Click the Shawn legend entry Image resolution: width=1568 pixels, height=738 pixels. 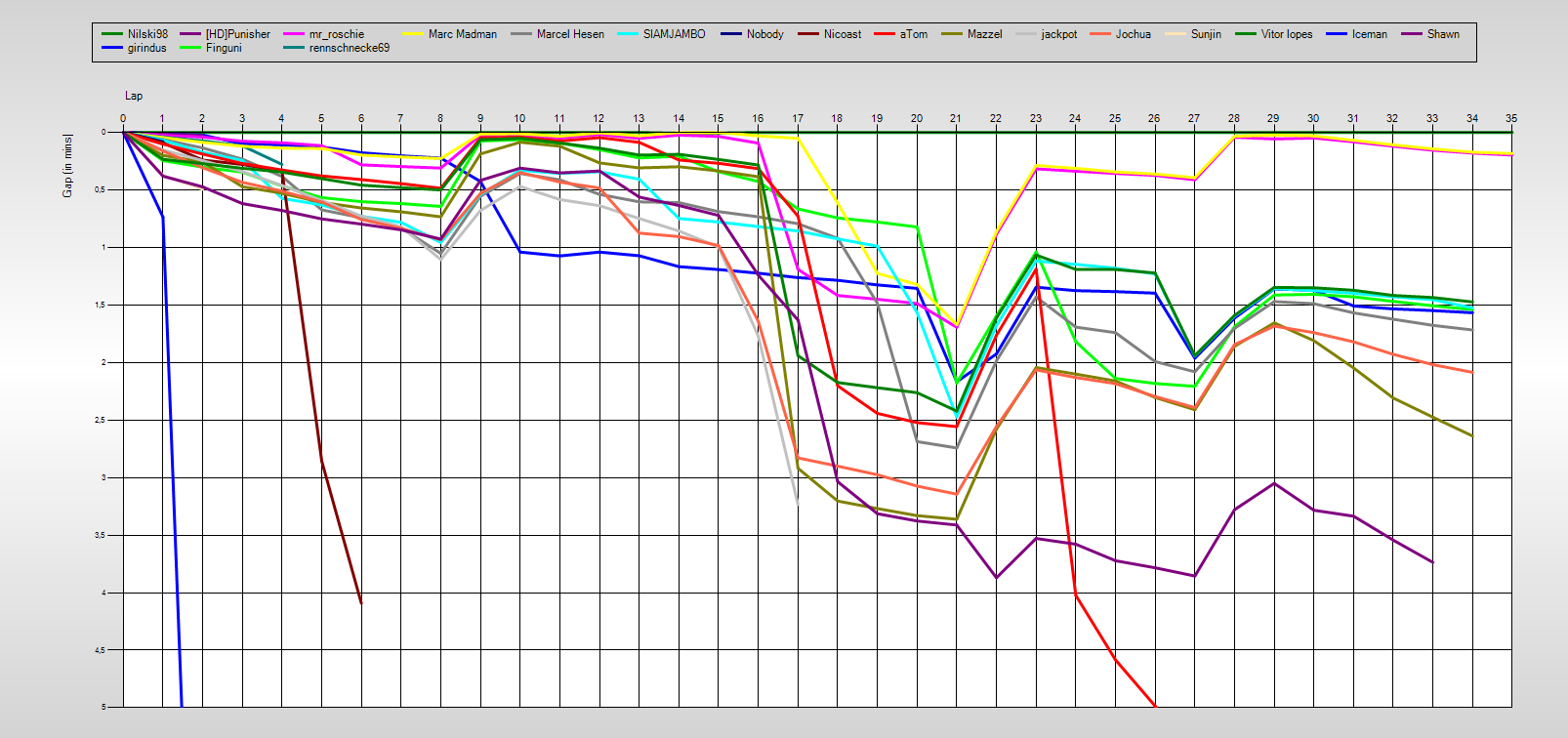tap(1443, 34)
